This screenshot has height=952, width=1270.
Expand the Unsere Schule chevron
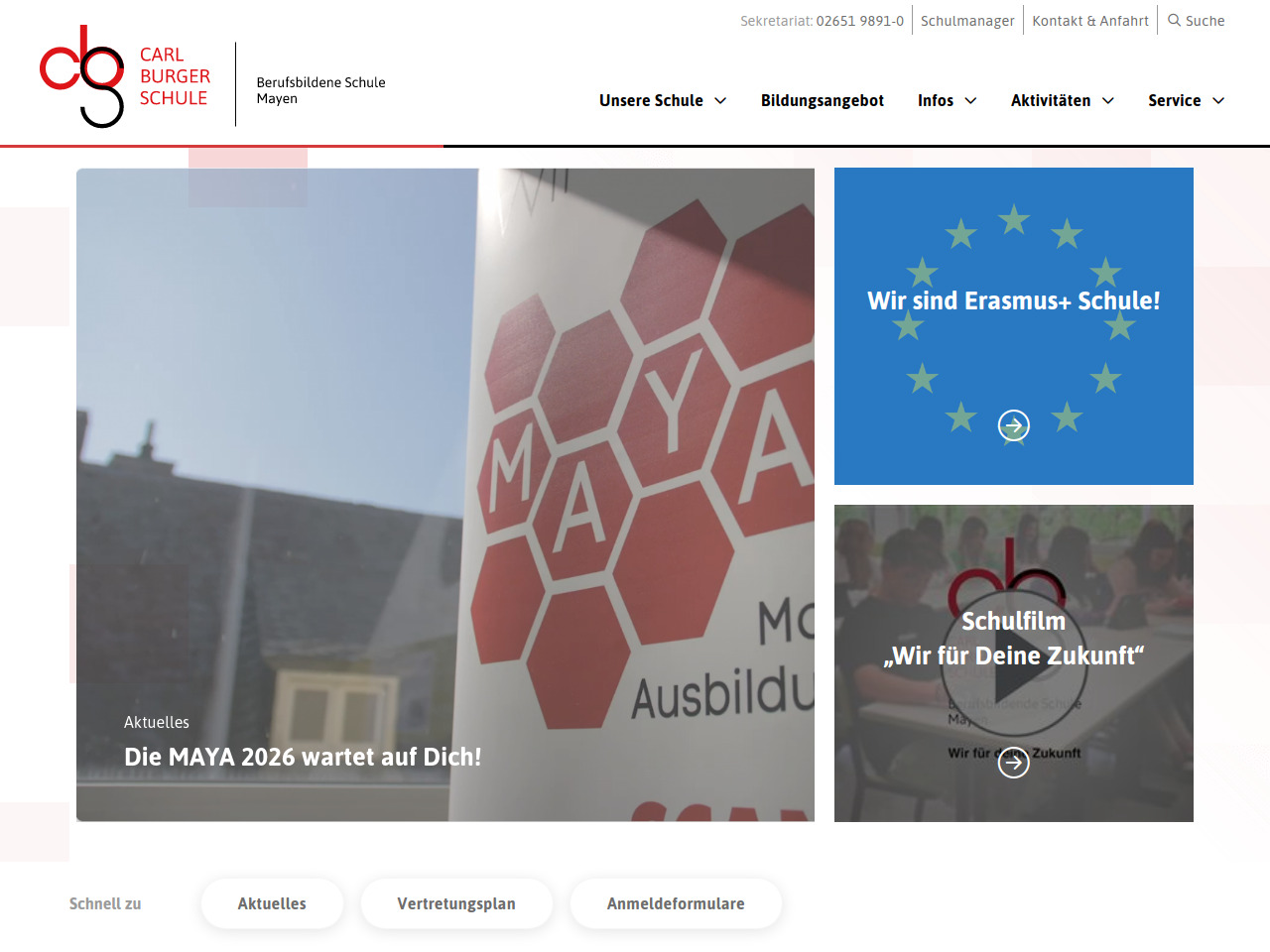point(720,101)
